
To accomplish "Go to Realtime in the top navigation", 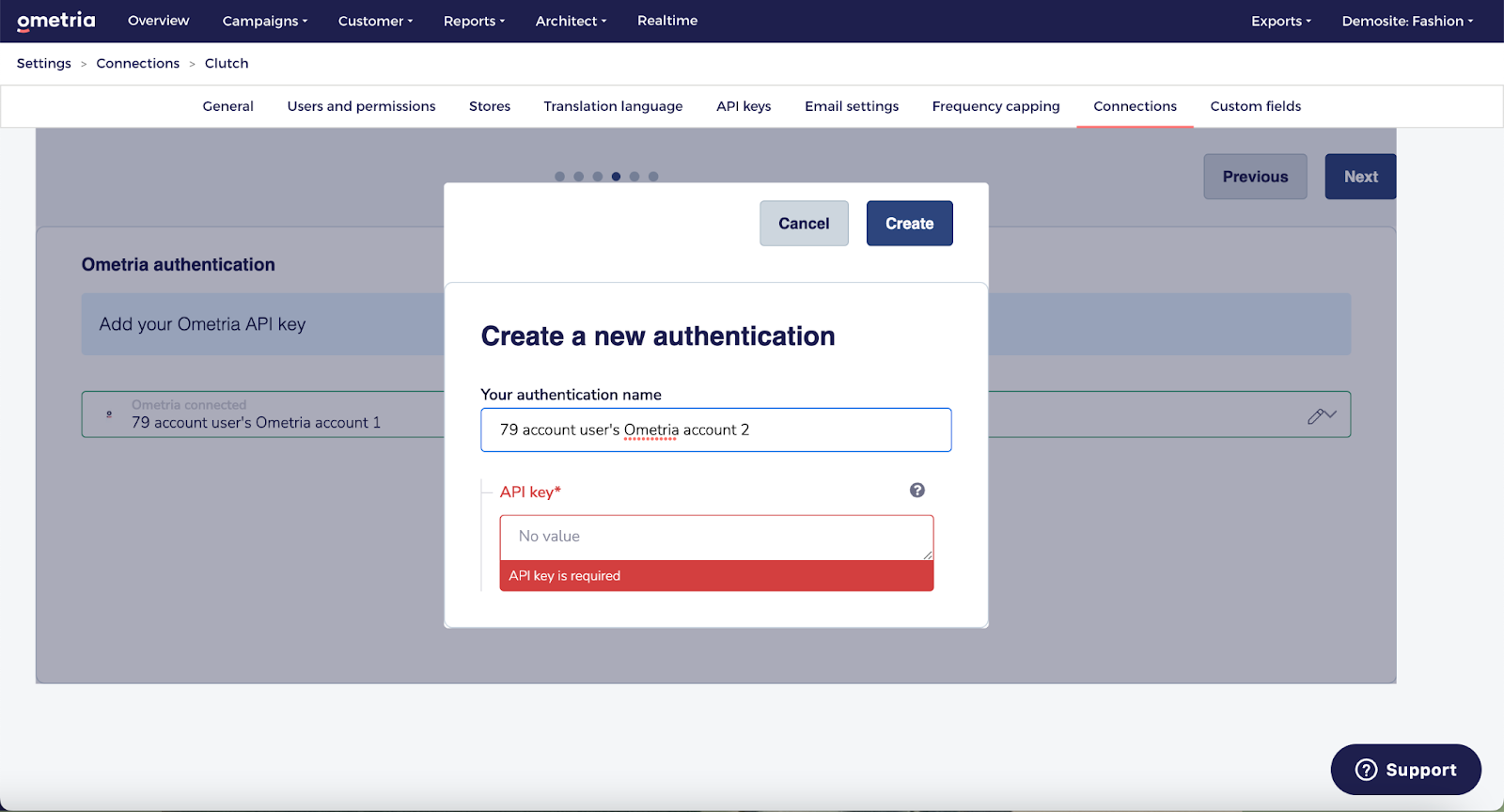I will (667, 21).
